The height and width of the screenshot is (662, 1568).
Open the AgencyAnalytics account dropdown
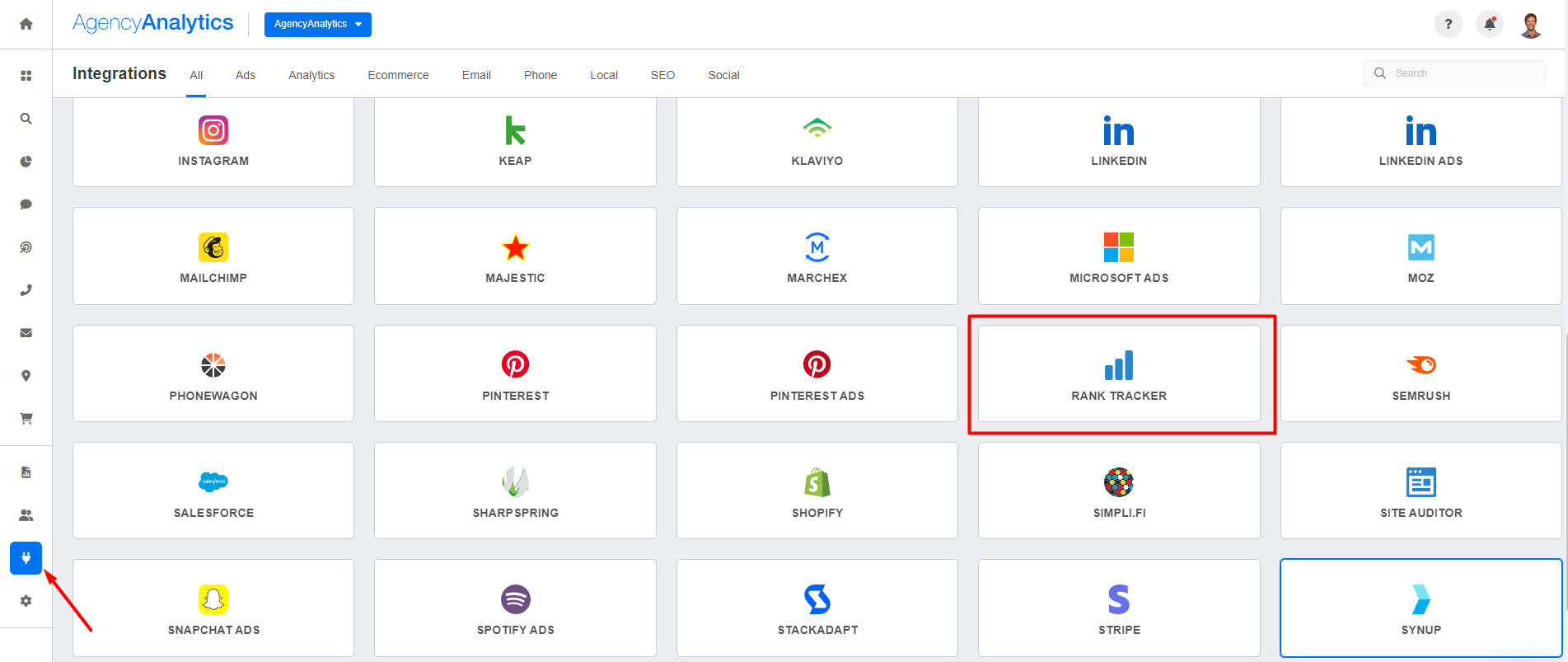coord(318,24)
